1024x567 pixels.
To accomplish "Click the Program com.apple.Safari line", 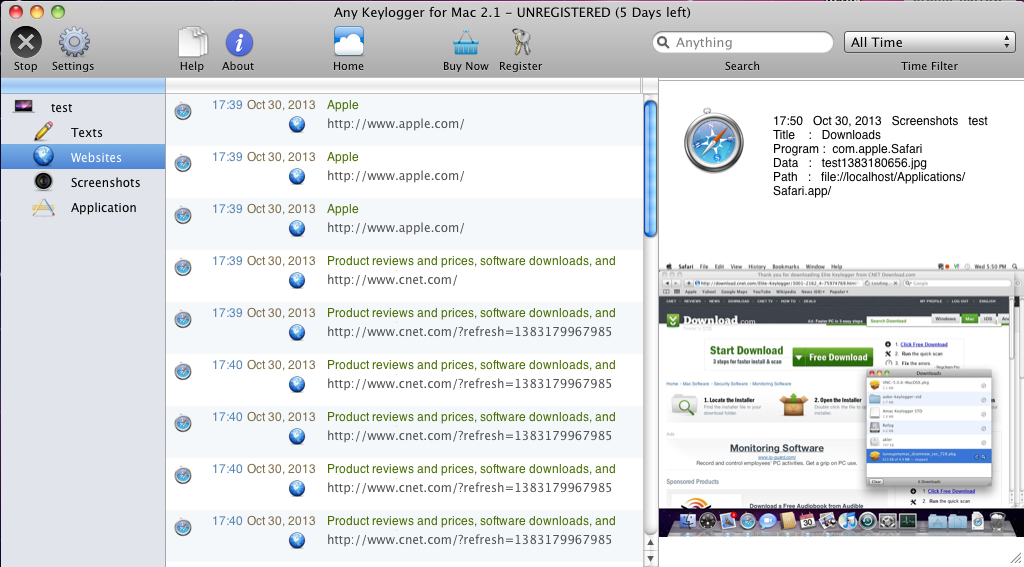I will click(847, 149).
